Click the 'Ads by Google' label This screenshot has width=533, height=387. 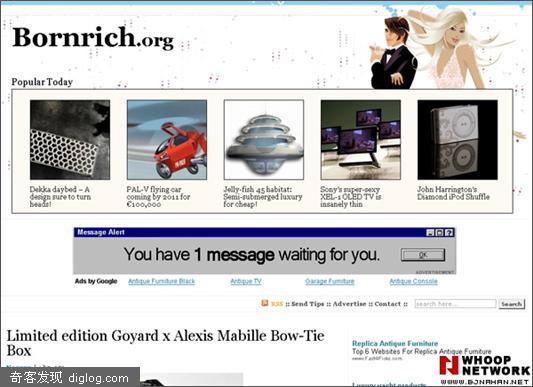96,281
